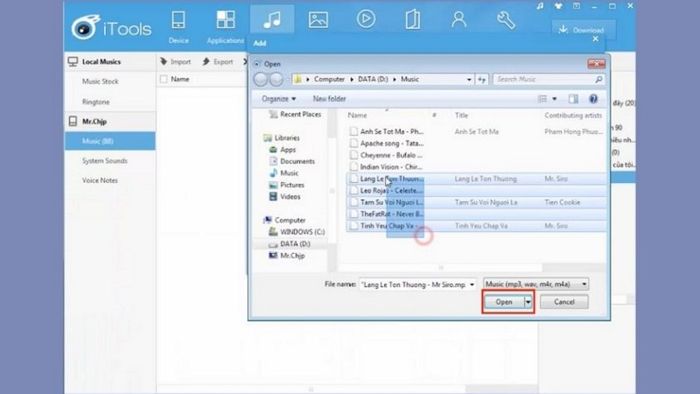
Task: Click Music in the address breadcrumb
Action: [x=409, y=79]
